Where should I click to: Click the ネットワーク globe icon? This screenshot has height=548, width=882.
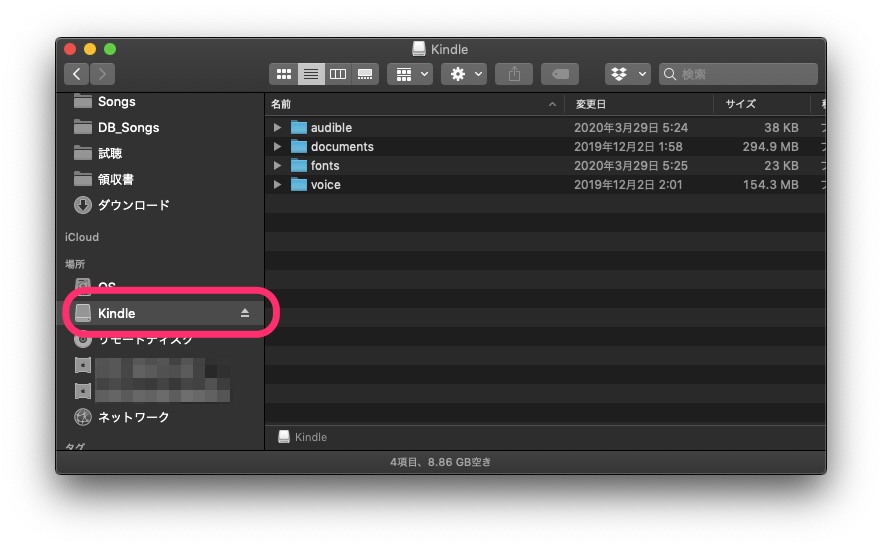83,417
